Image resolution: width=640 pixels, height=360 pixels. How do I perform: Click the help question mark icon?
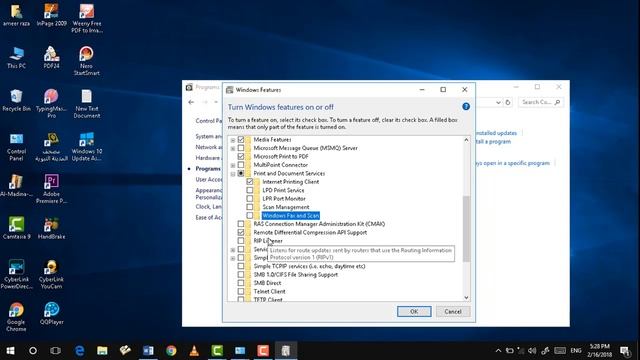pos(466,107)
